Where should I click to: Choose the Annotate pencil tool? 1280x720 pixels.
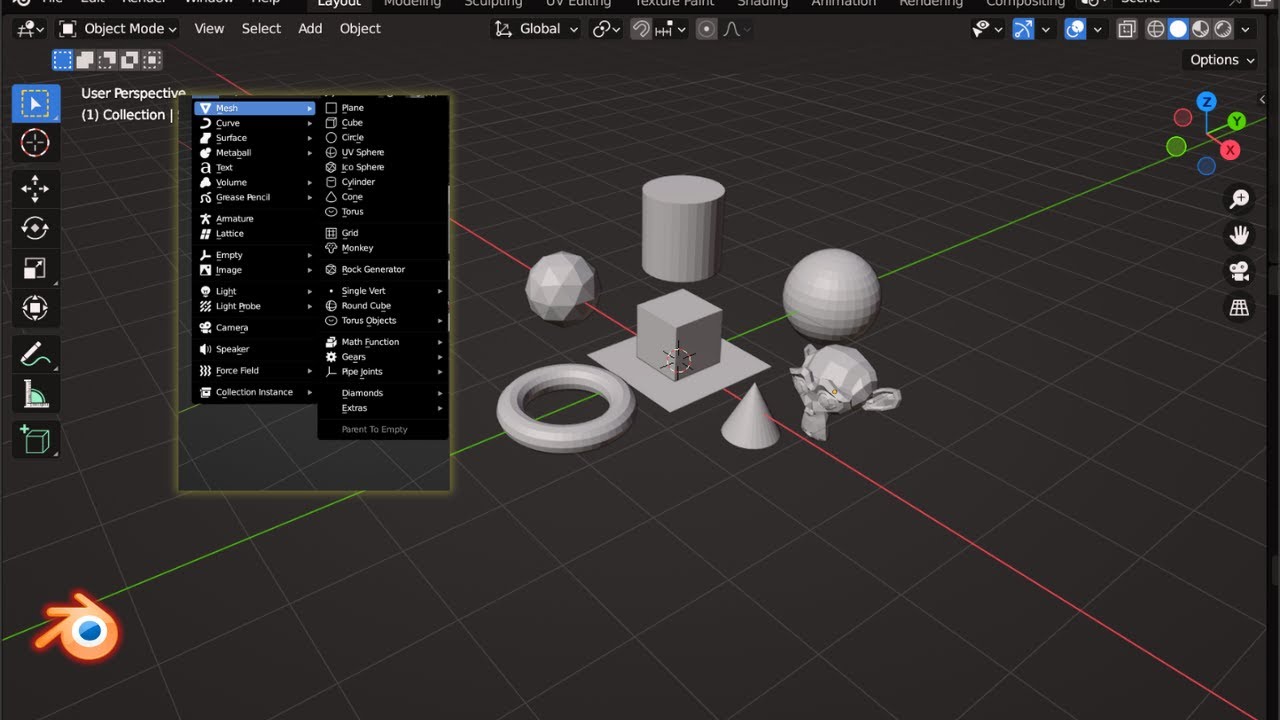tap(35, 354)
